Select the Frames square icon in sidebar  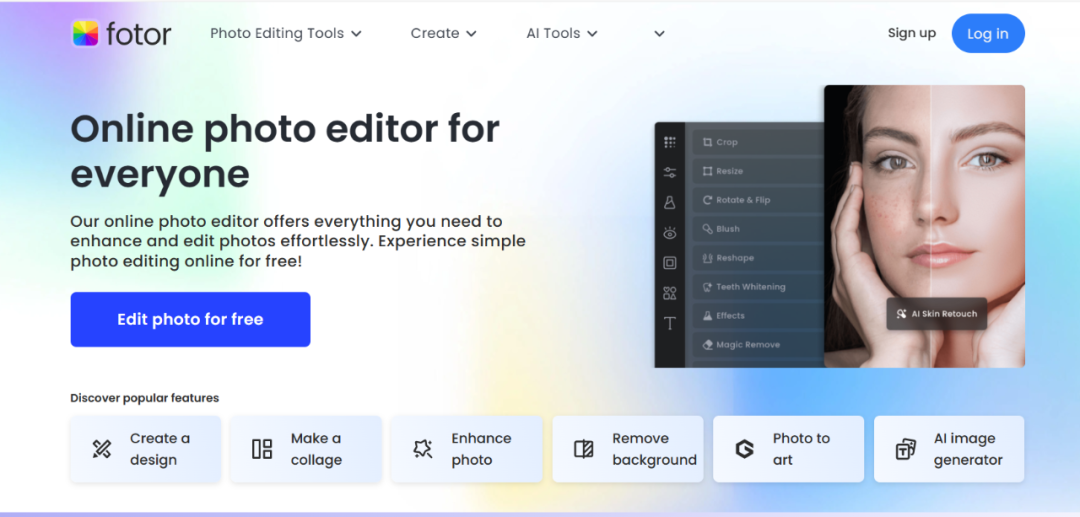670,263
